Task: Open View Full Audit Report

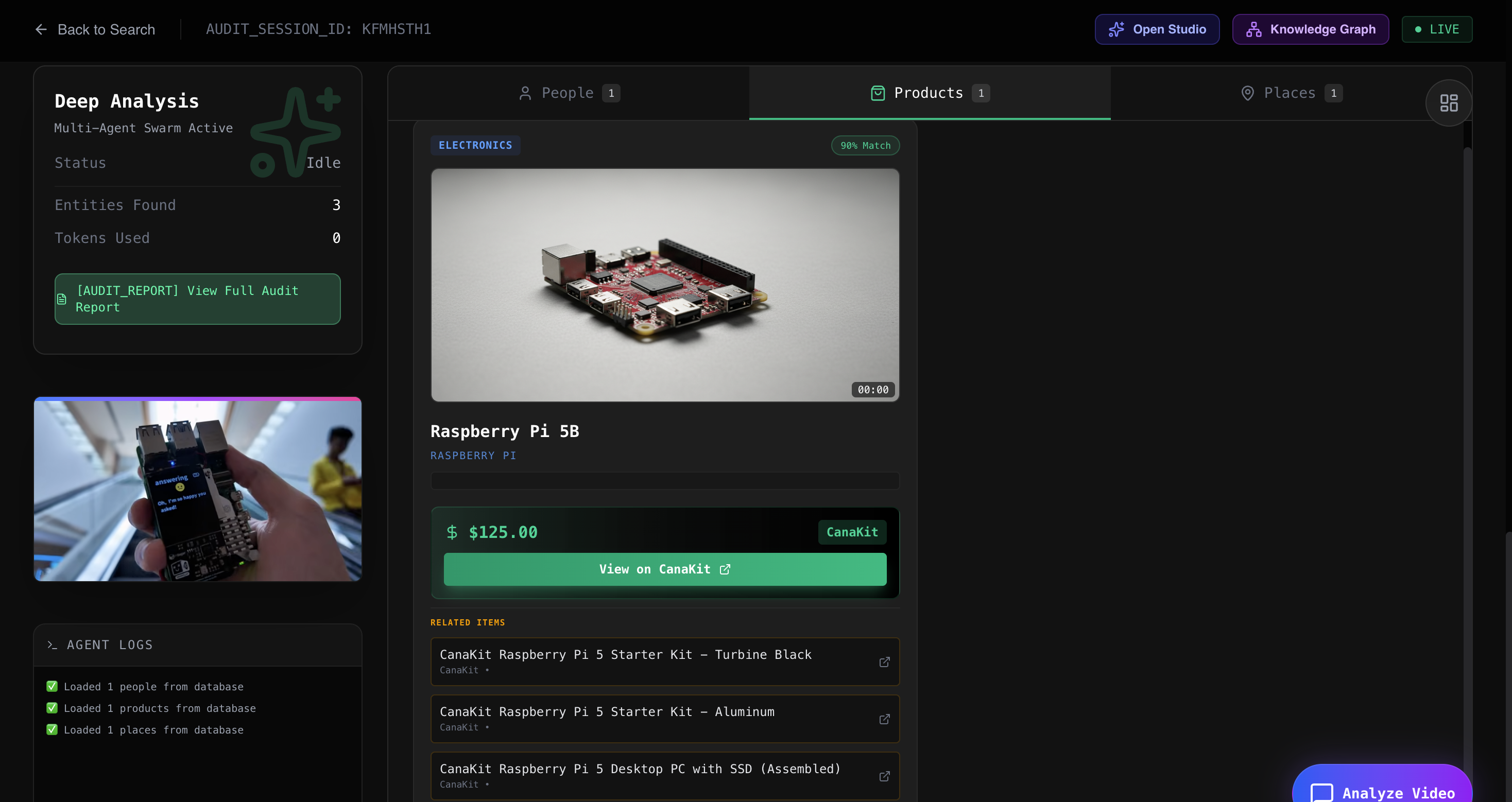Action: point(197,299)
